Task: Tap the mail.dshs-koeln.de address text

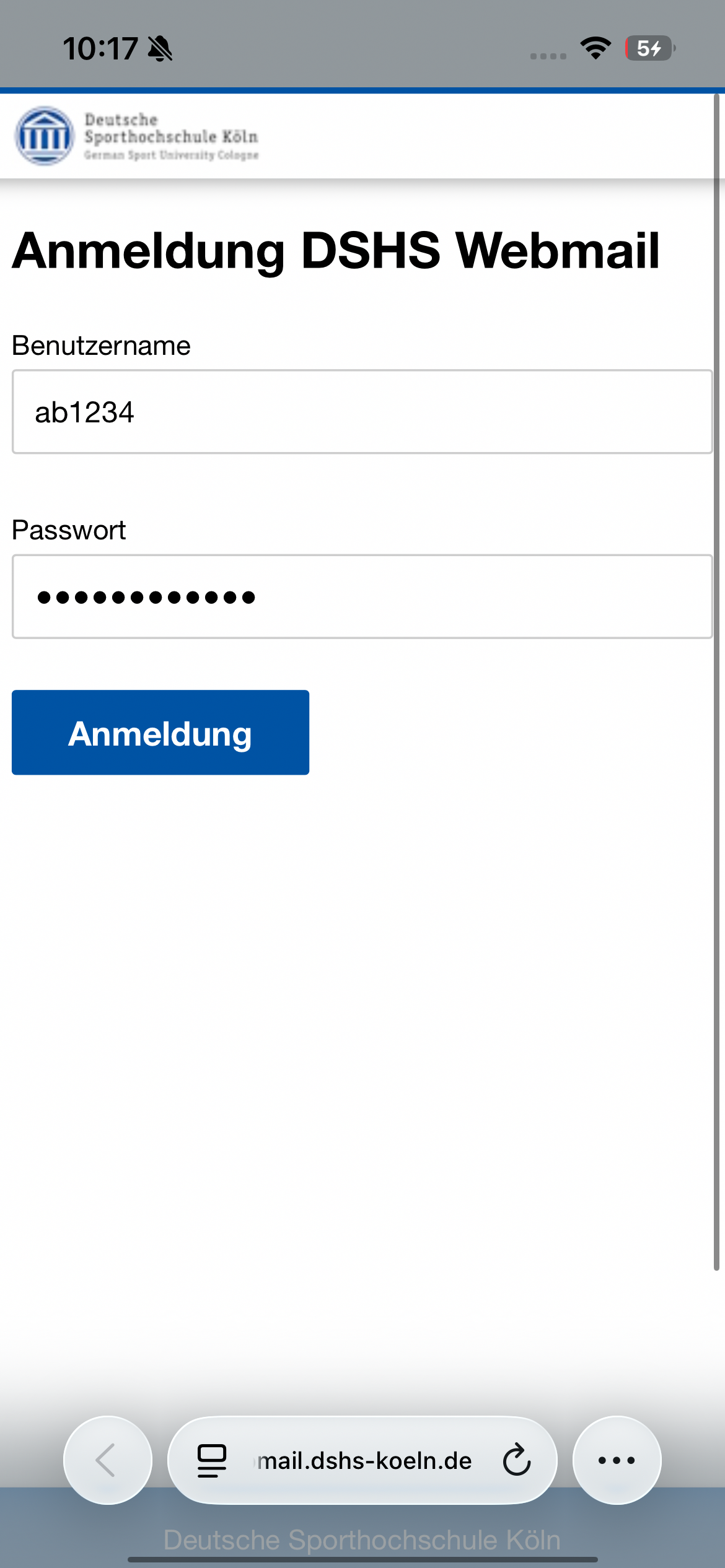Action: pos(364,1460)
